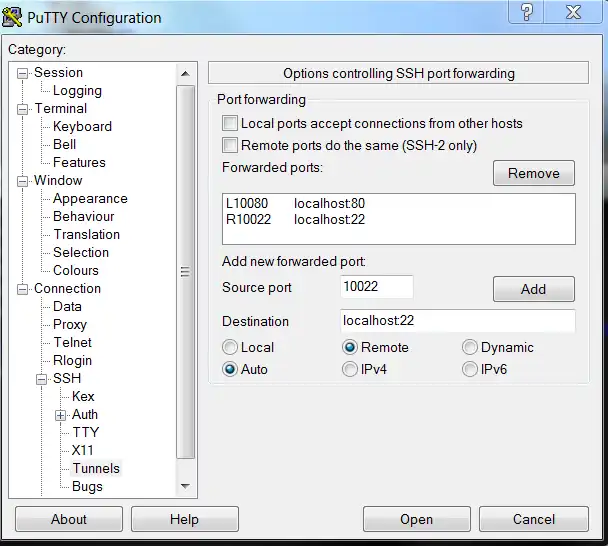
Task: Select the Remote radio button
Action: [x=349, y=347]
